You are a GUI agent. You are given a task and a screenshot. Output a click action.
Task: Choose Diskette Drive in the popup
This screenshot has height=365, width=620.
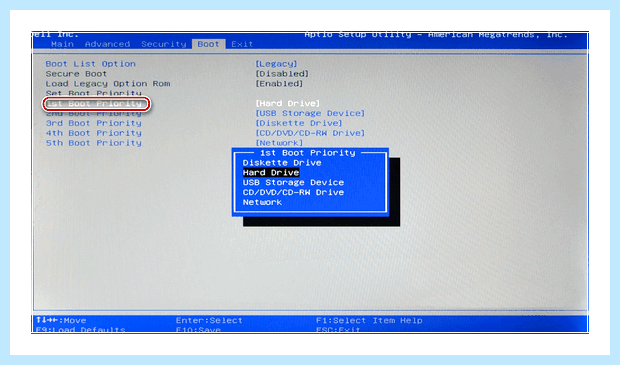(x=282, y=163)
